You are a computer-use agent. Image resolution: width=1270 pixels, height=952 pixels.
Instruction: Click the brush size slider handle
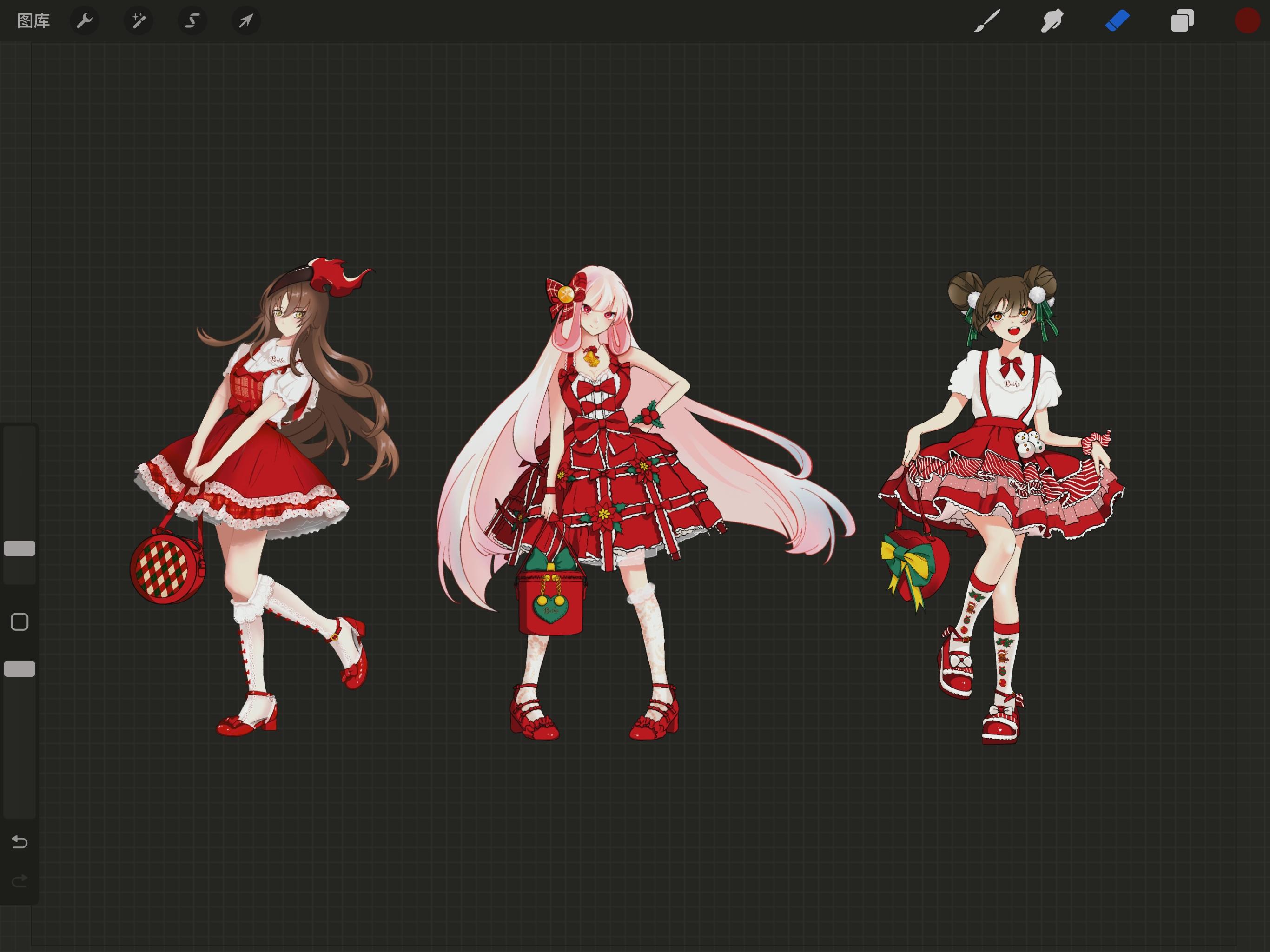[x=20, y=549]
